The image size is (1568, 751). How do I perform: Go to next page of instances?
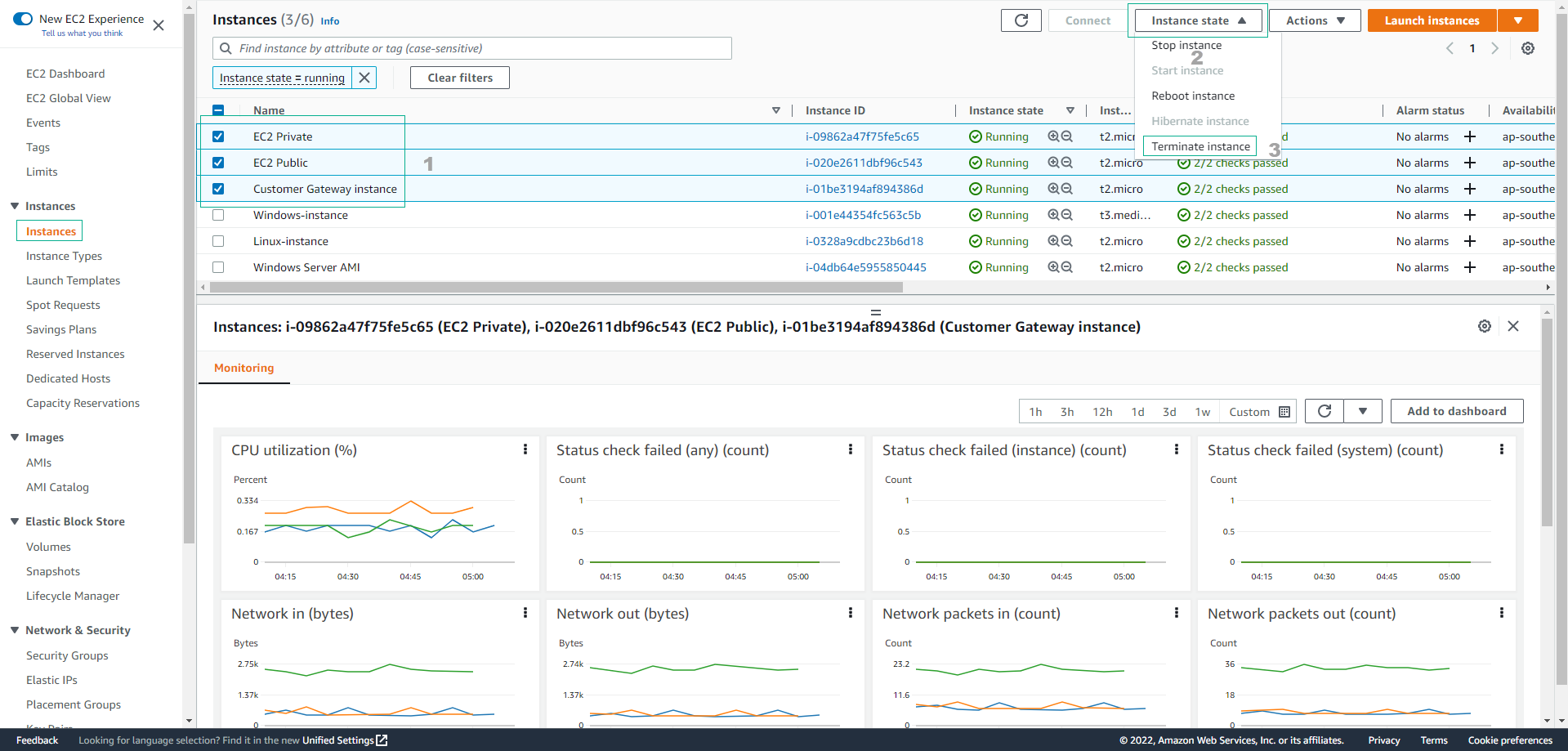pyautogui.click(x=1494, y=48)
